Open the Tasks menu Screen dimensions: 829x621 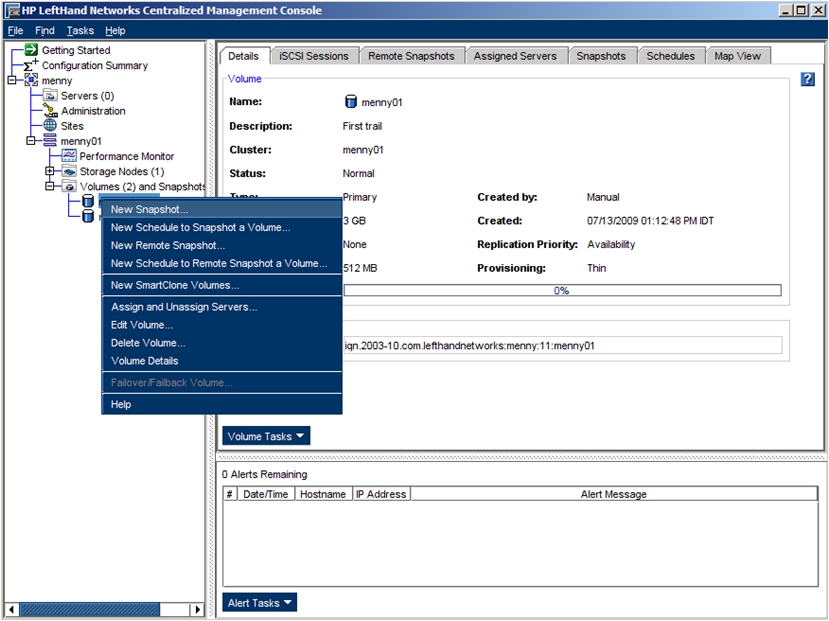pos(80,31)
